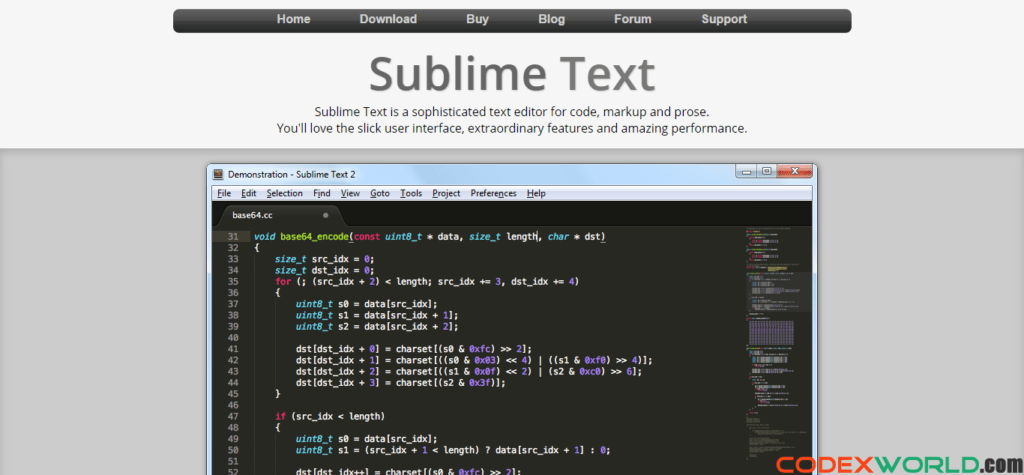Close the base64.cc tab with its dot button
The image size is (1024, 475).
(x=325, y=215)
